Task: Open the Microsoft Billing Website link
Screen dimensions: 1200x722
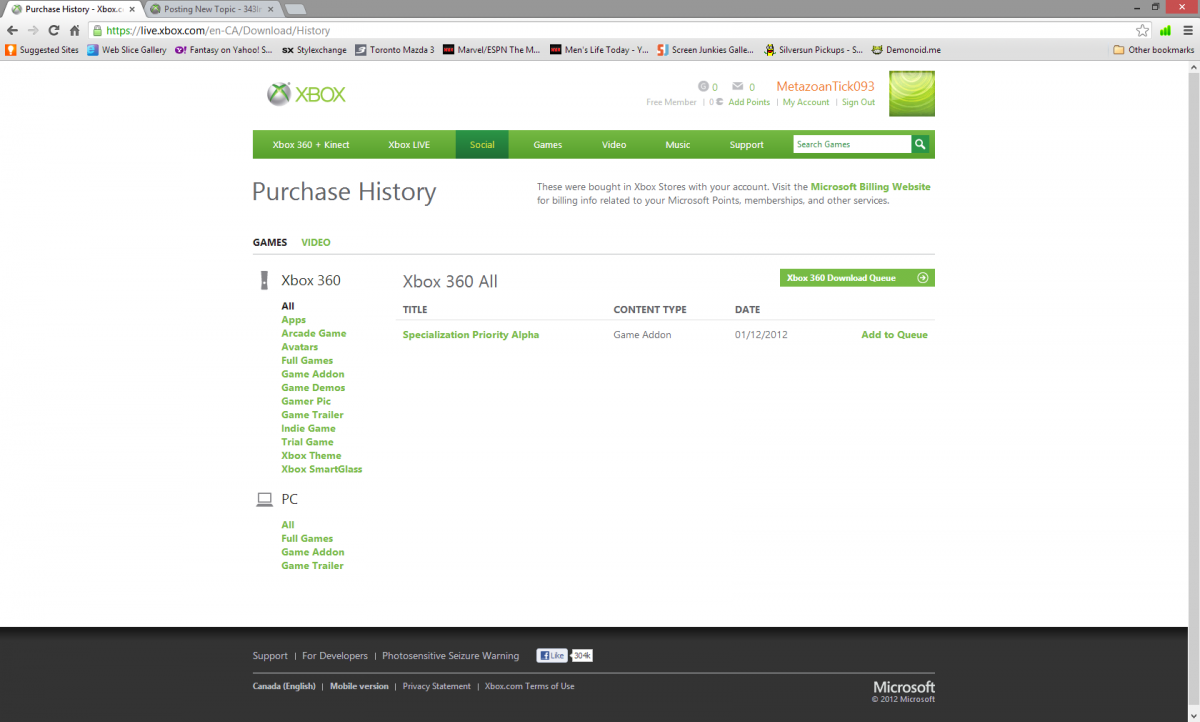Action: click(871, 187)
